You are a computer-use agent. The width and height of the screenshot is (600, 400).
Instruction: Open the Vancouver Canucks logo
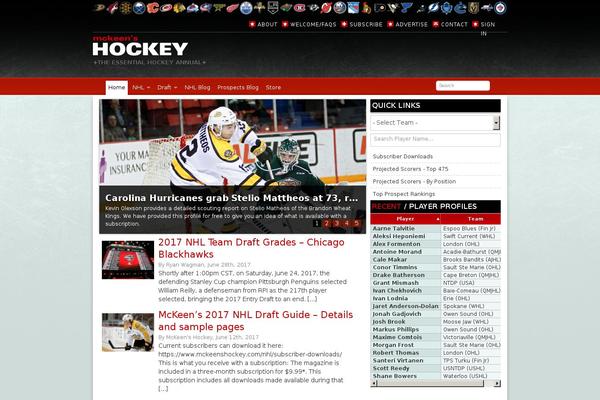tap(460, 8)
